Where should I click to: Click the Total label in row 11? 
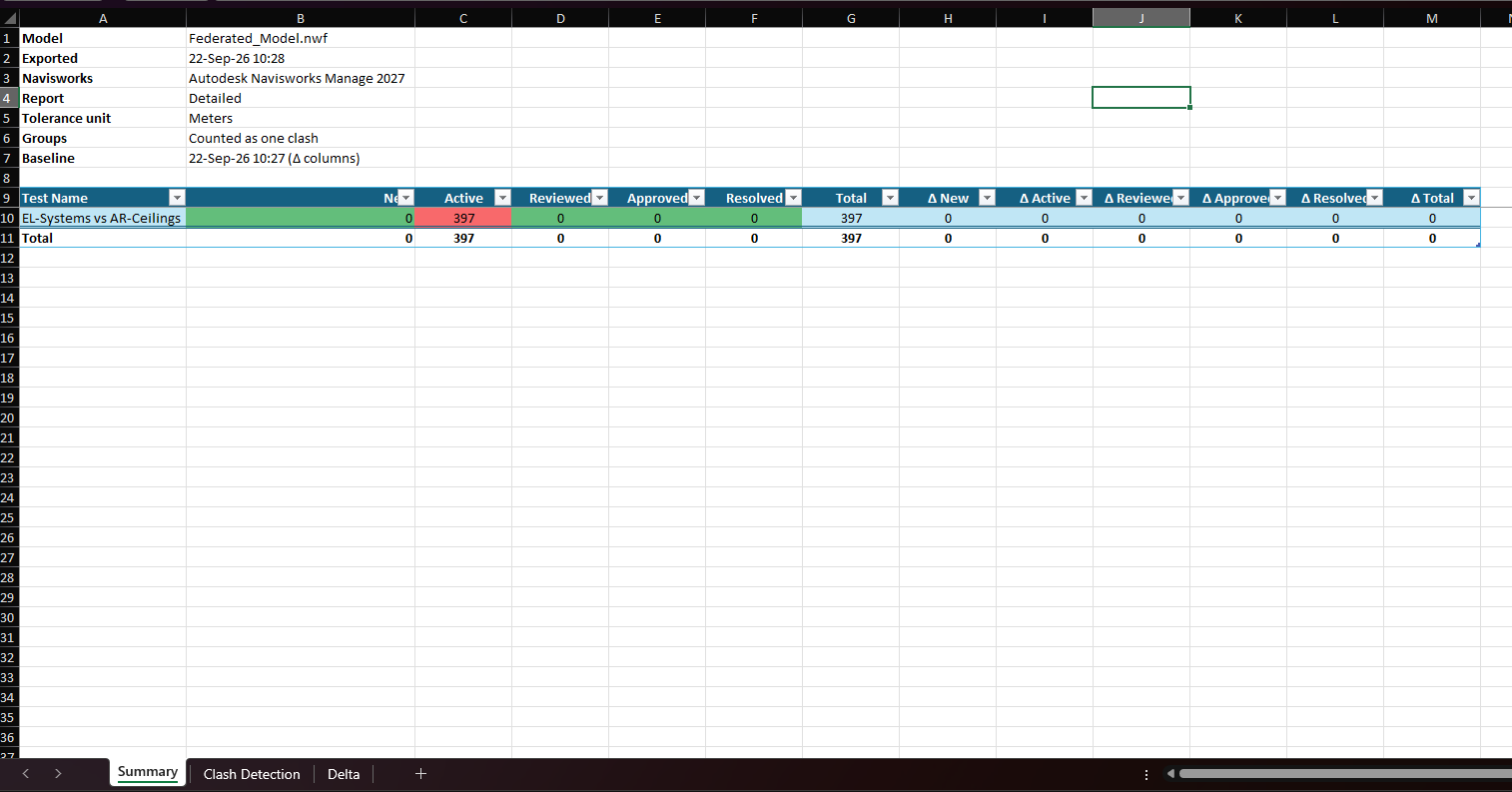38,238
